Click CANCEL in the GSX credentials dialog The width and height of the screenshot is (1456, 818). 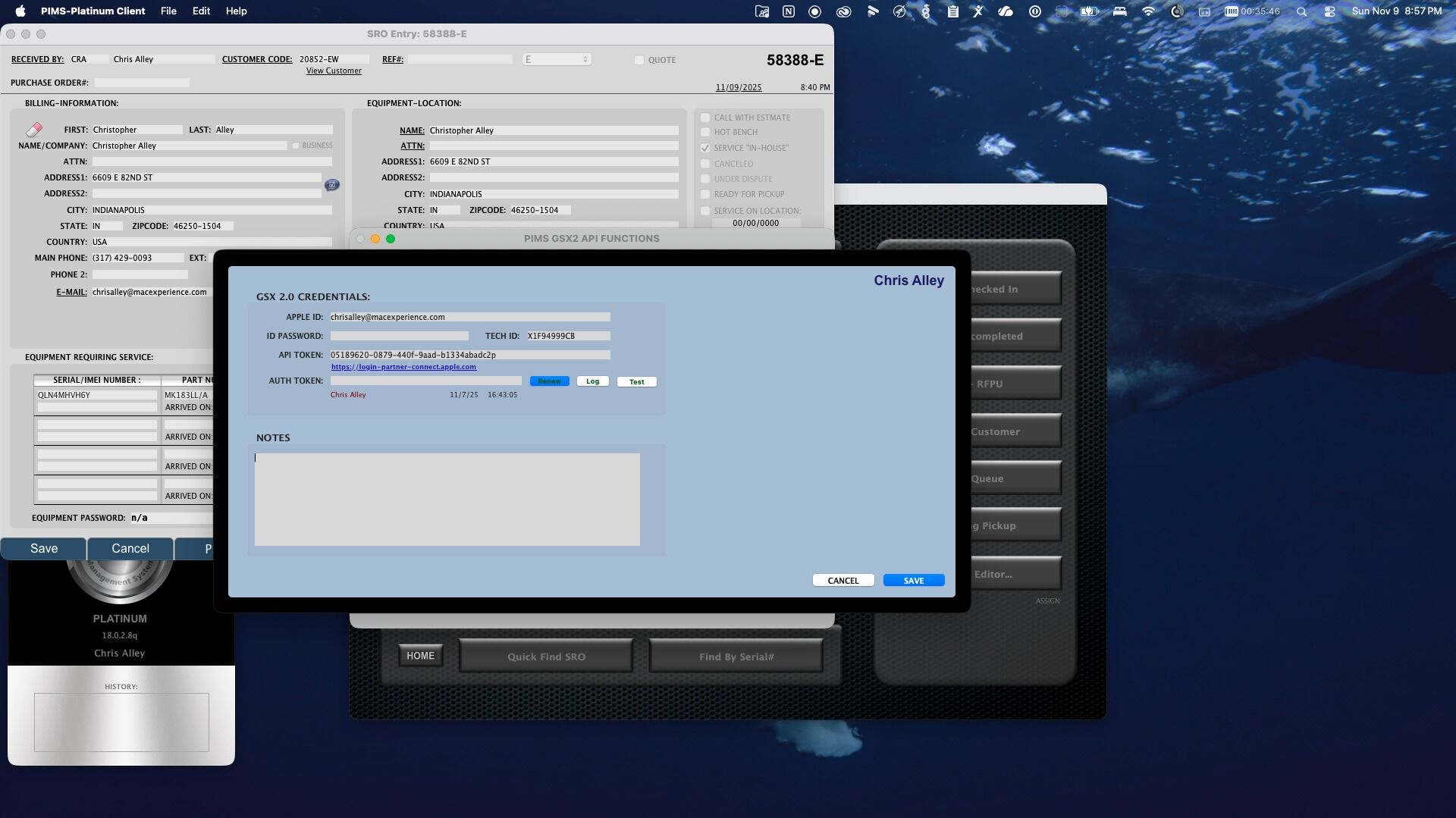coord(843,581)
